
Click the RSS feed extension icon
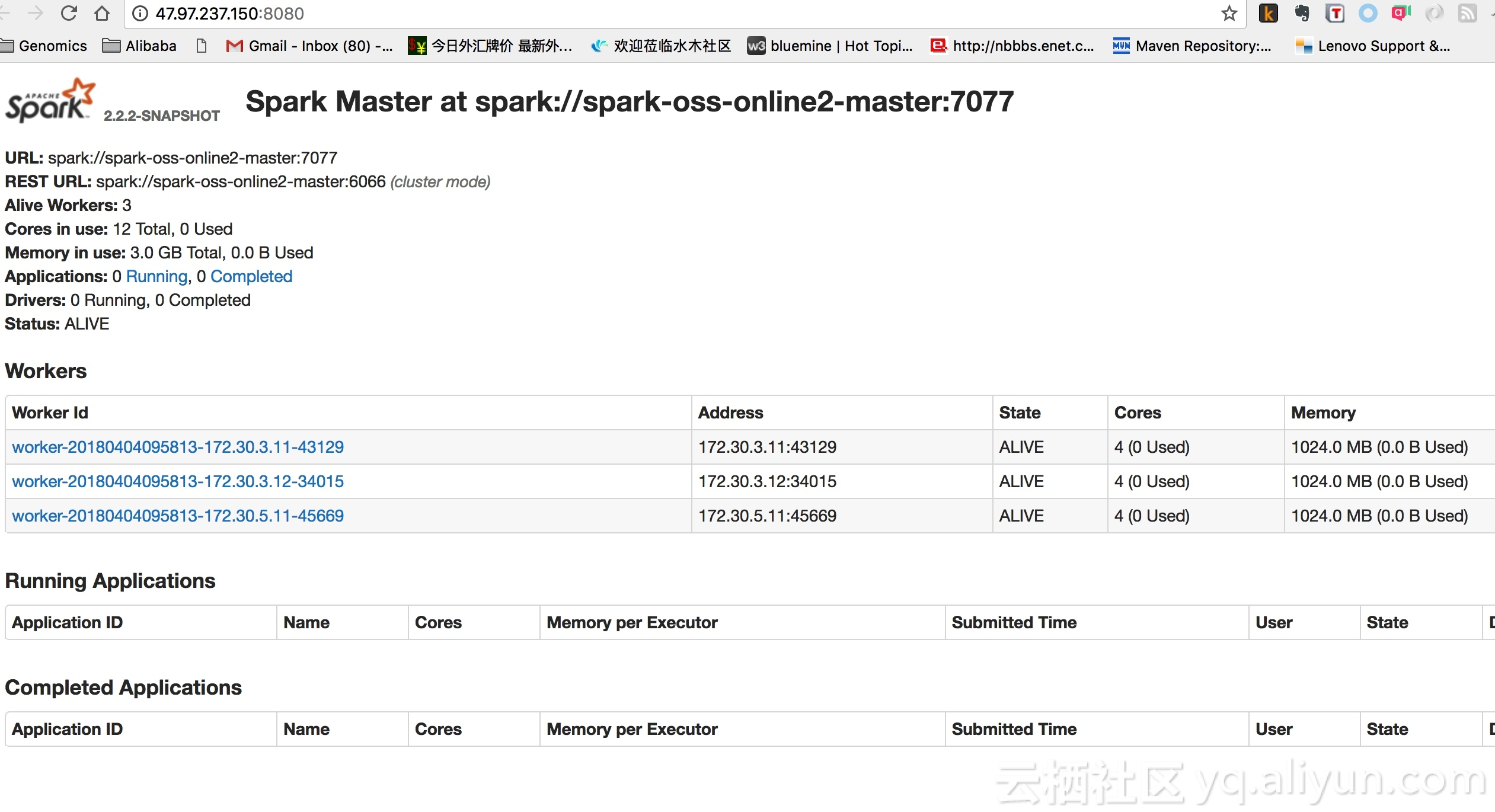[1467, 13]
